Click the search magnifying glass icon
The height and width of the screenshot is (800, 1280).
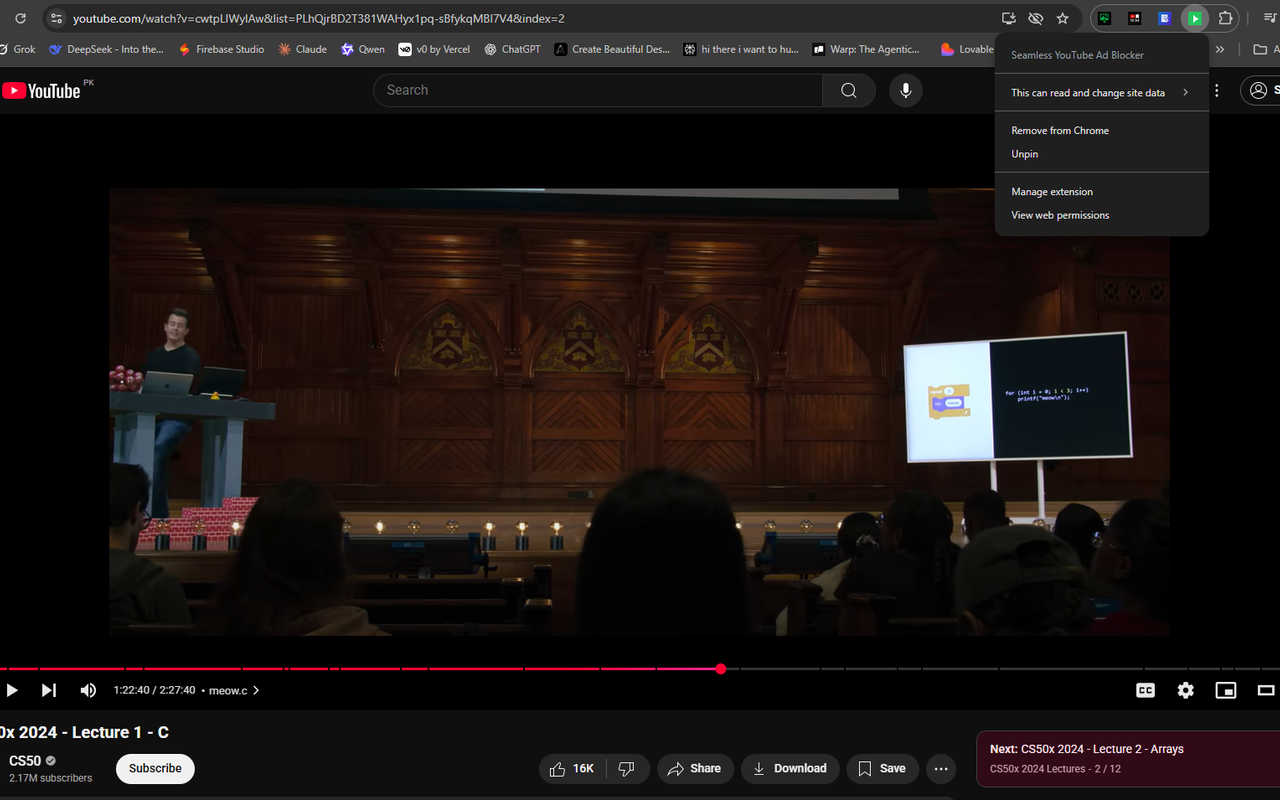tap(848, 90)
